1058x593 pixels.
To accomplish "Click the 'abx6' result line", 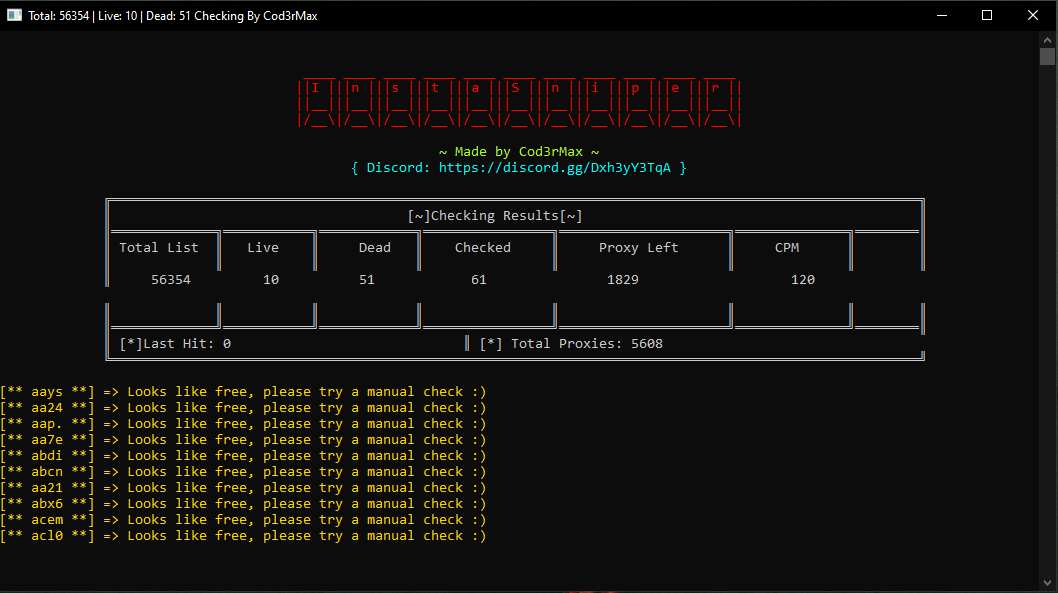I will (x=243, y=504).
